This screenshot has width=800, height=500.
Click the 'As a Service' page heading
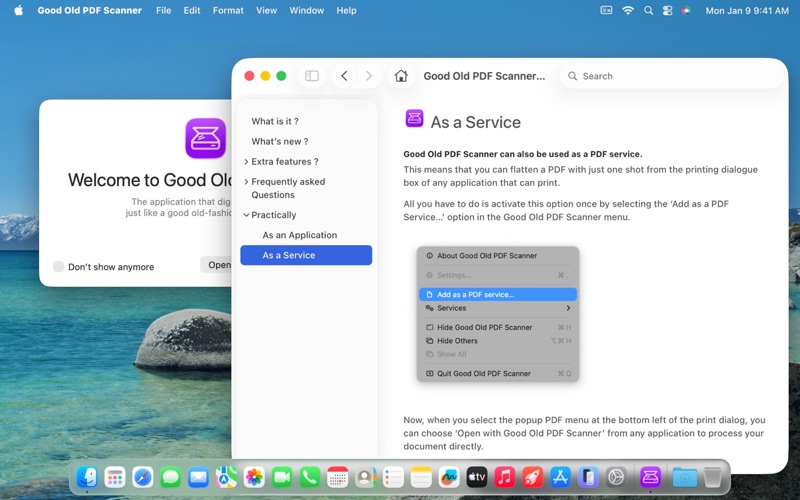pos(476,122)
